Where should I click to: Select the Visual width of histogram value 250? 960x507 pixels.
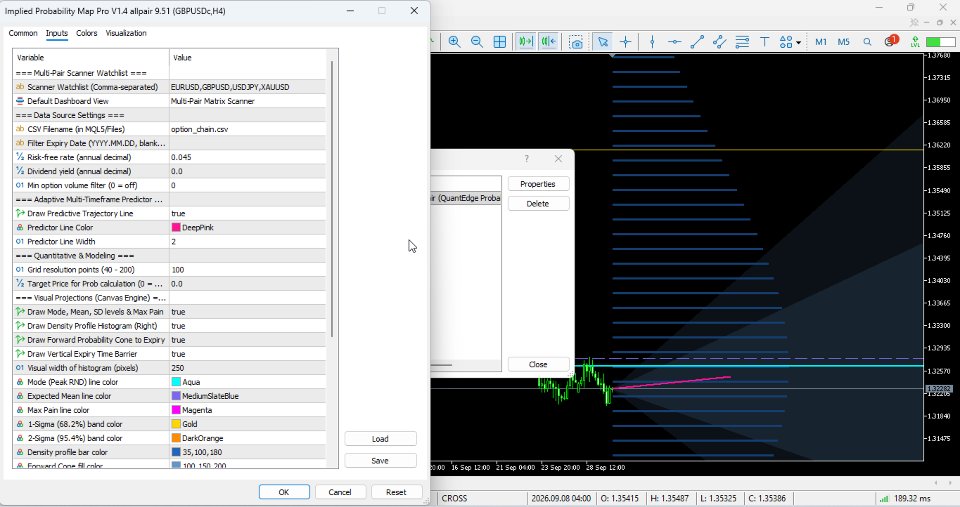pos(247,368)
